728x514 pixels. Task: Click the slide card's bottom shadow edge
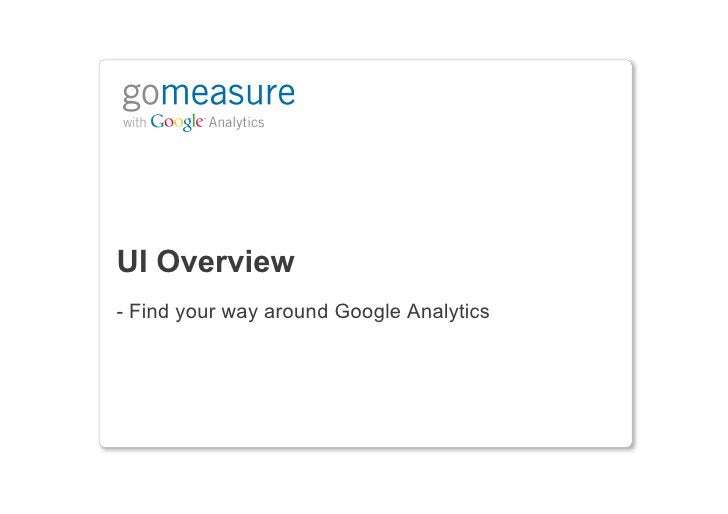(x=364, y=446)
